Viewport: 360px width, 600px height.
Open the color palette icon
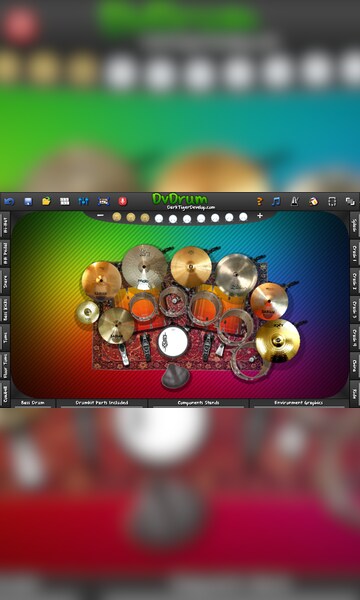(313, 201)
